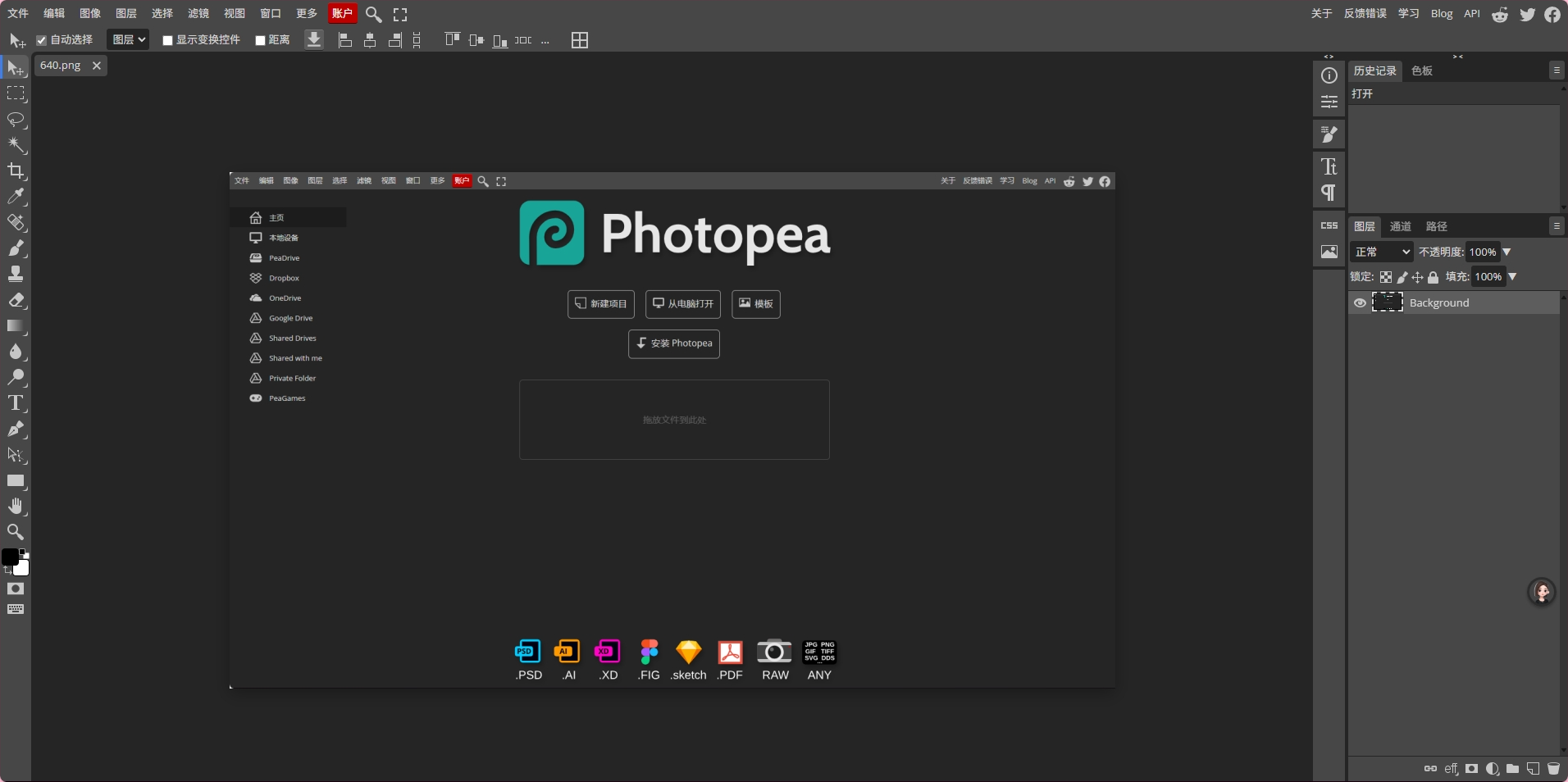The image size is (1568, 782).
Task: Close the 640.png document tab
Action: (x=97, y=66)
